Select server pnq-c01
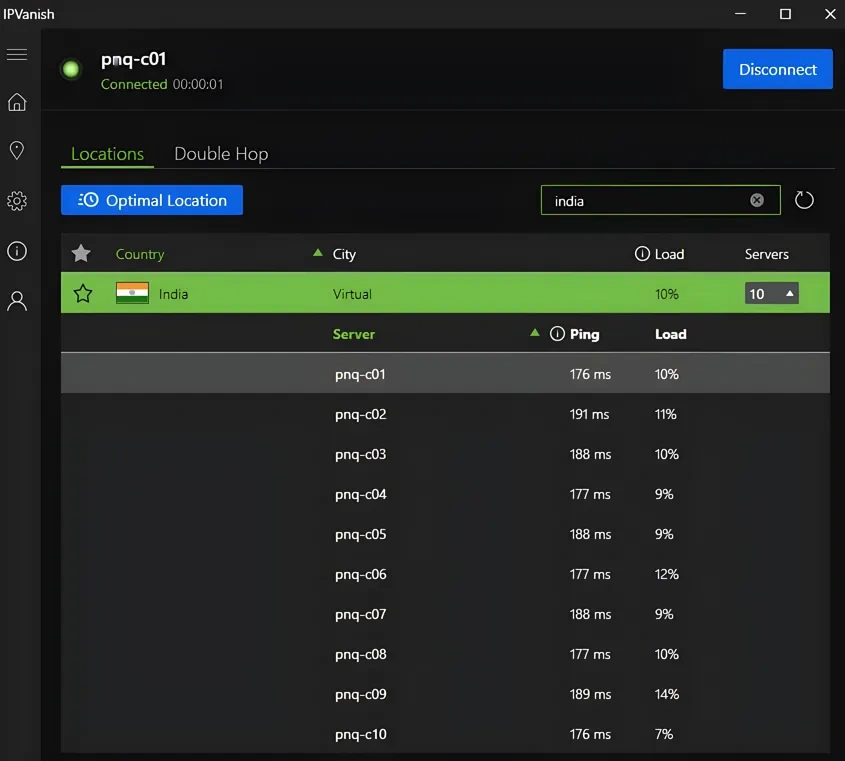 (x=445, y=373)
